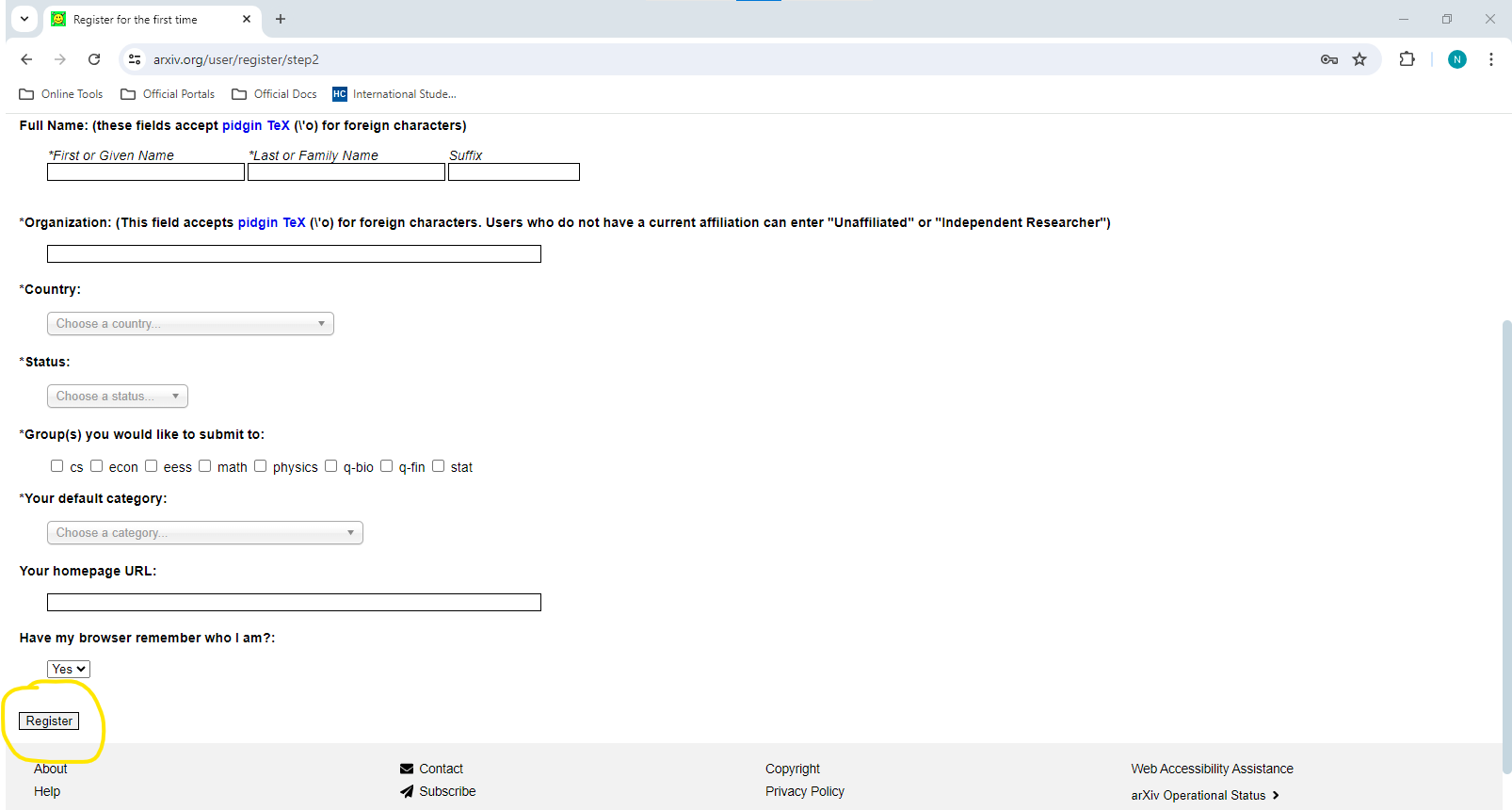Follow the pidgin TeX link in Full Name
1512x810 pixels.
pos(256,125)
